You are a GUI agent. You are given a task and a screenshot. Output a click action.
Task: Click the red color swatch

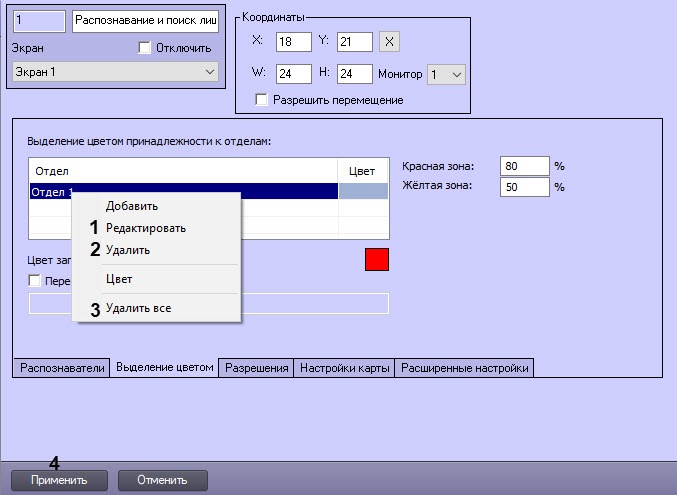coord(377,259)
